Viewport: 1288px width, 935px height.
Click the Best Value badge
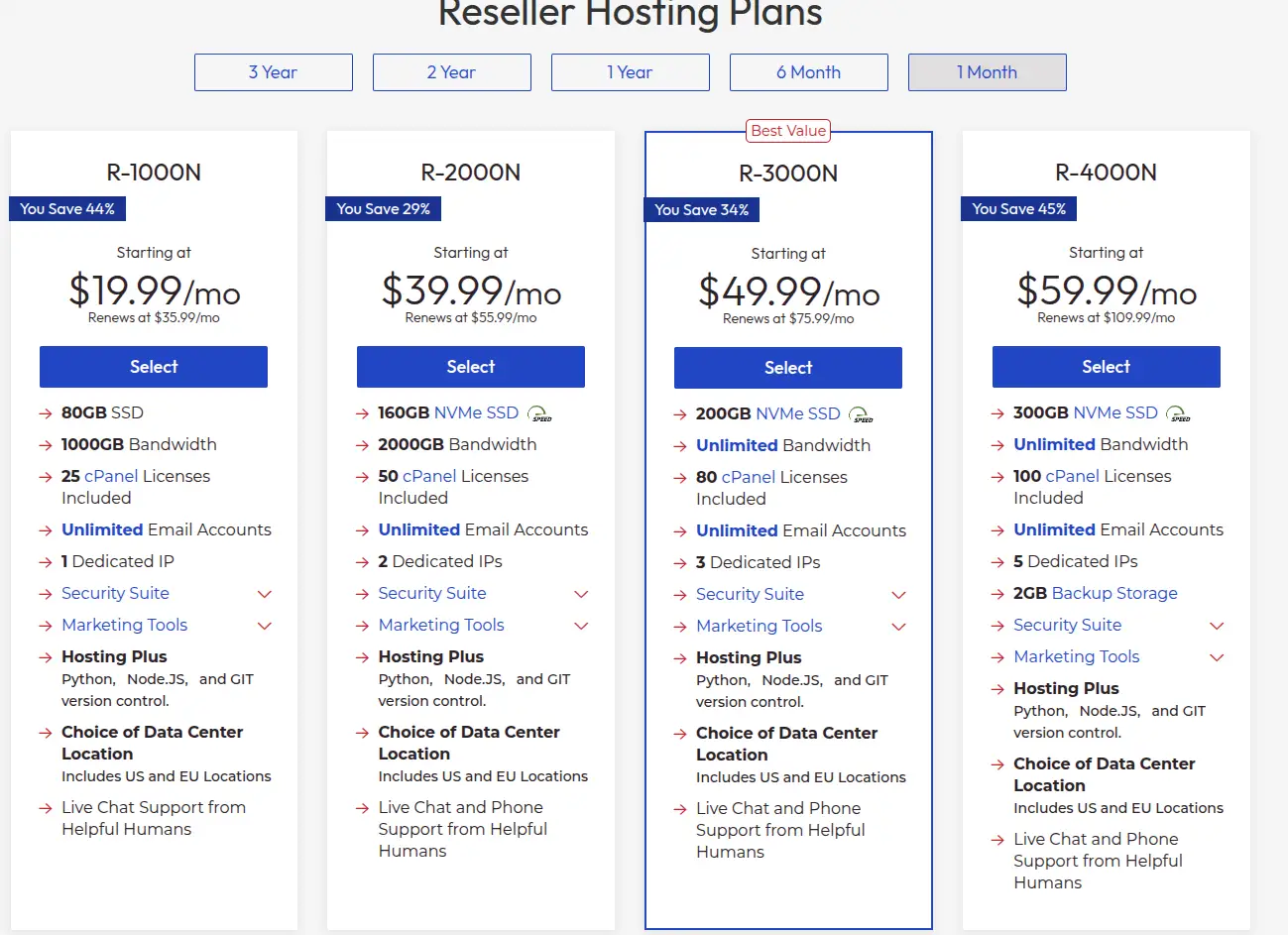pos(788,131)
